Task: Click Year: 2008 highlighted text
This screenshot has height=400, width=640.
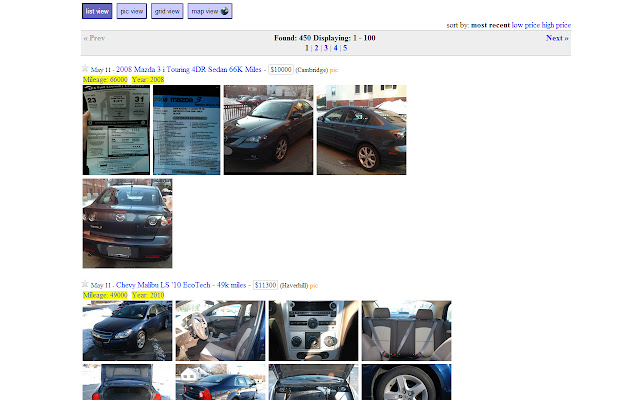Action: 148,80
